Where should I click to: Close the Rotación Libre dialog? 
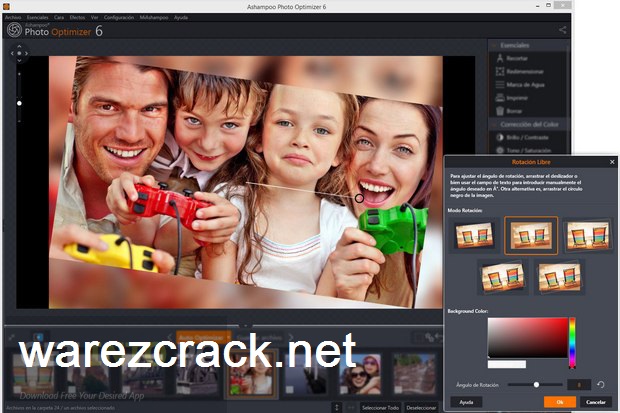click(612, 162)
